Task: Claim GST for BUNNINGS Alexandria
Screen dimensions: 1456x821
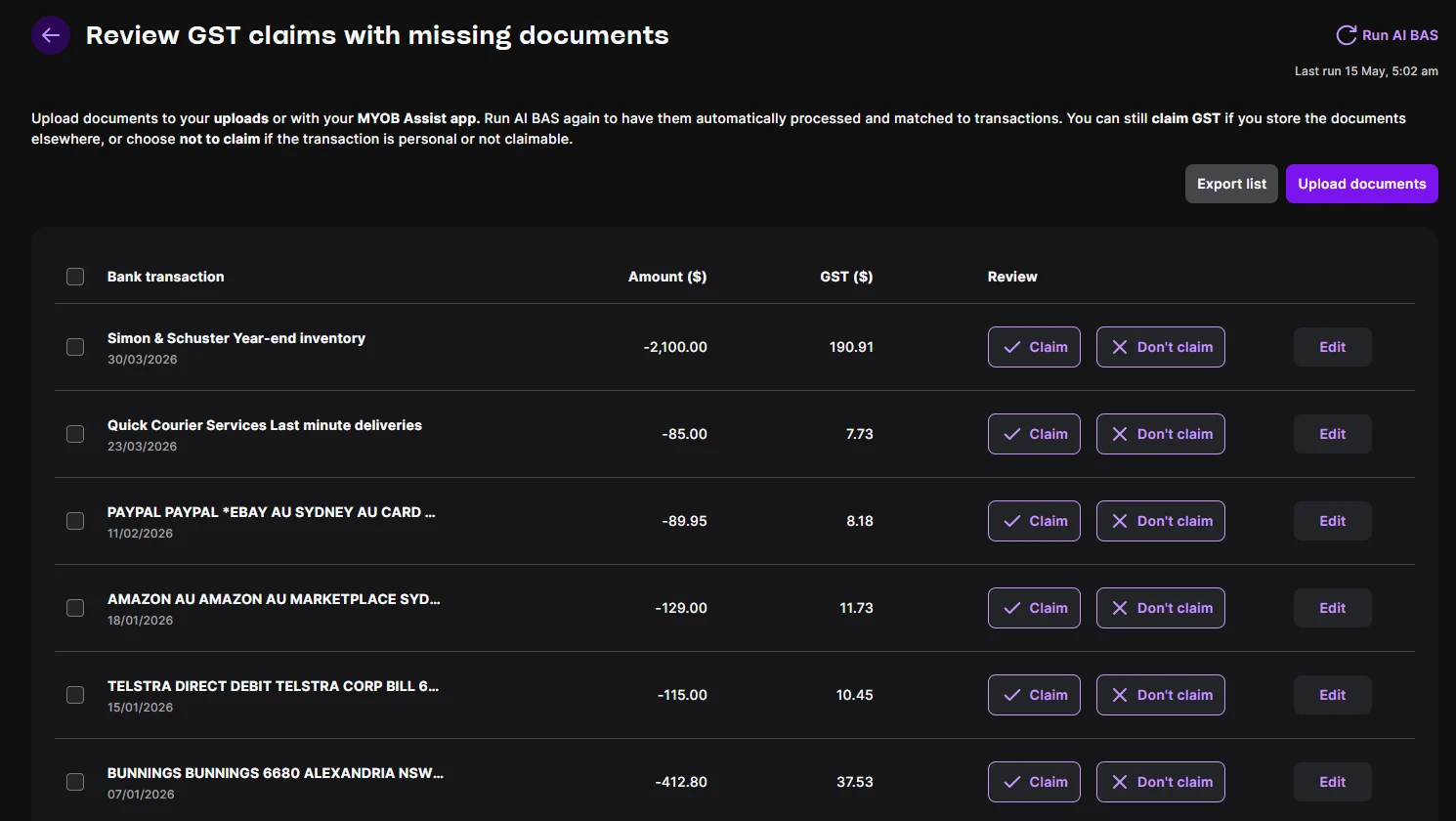Action: (x=1034, y=782)
